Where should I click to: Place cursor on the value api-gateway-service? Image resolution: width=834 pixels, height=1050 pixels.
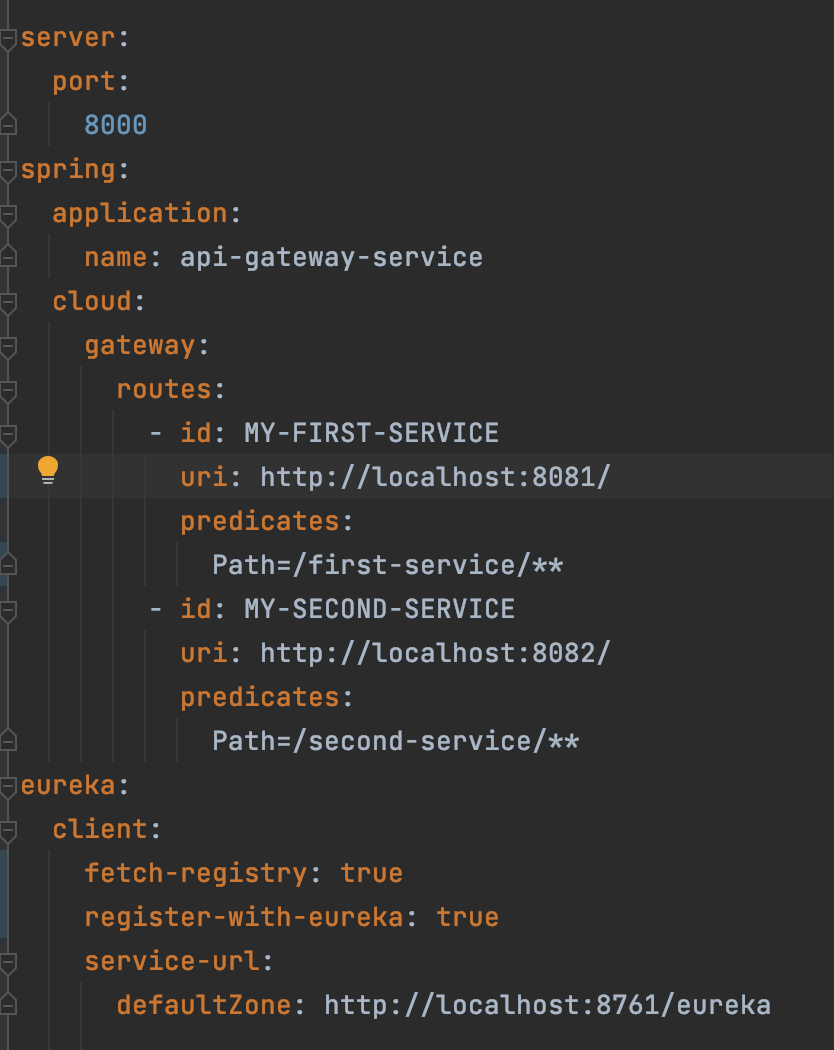pyautogui.click(x=330, y=257)
